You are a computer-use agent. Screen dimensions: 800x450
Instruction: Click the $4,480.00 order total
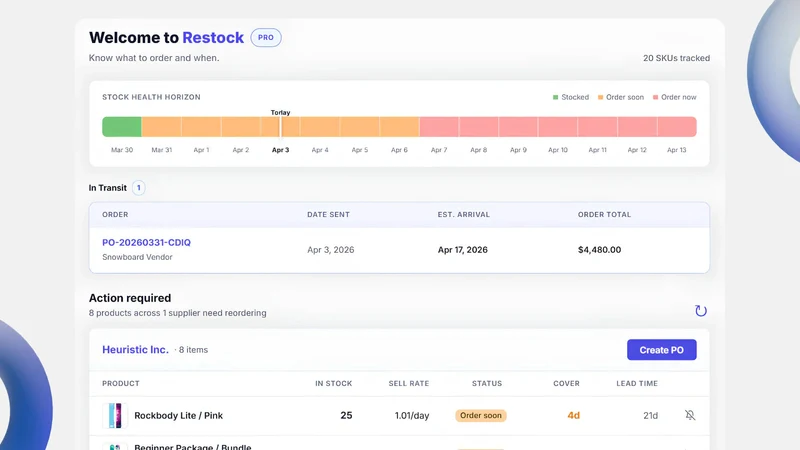pyautogui.click(x=599, y=250)
